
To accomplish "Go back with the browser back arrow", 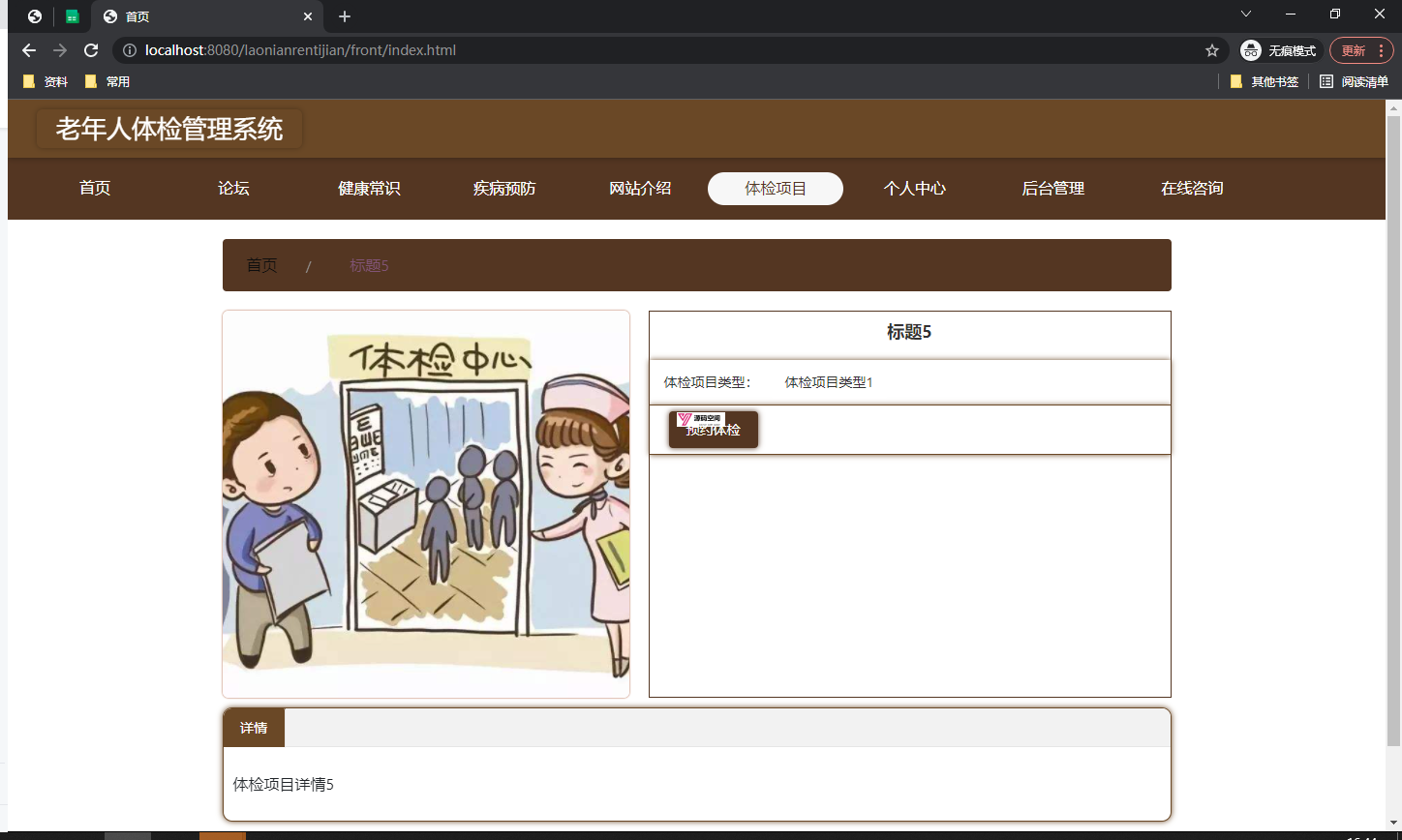I will pos(29,50).
